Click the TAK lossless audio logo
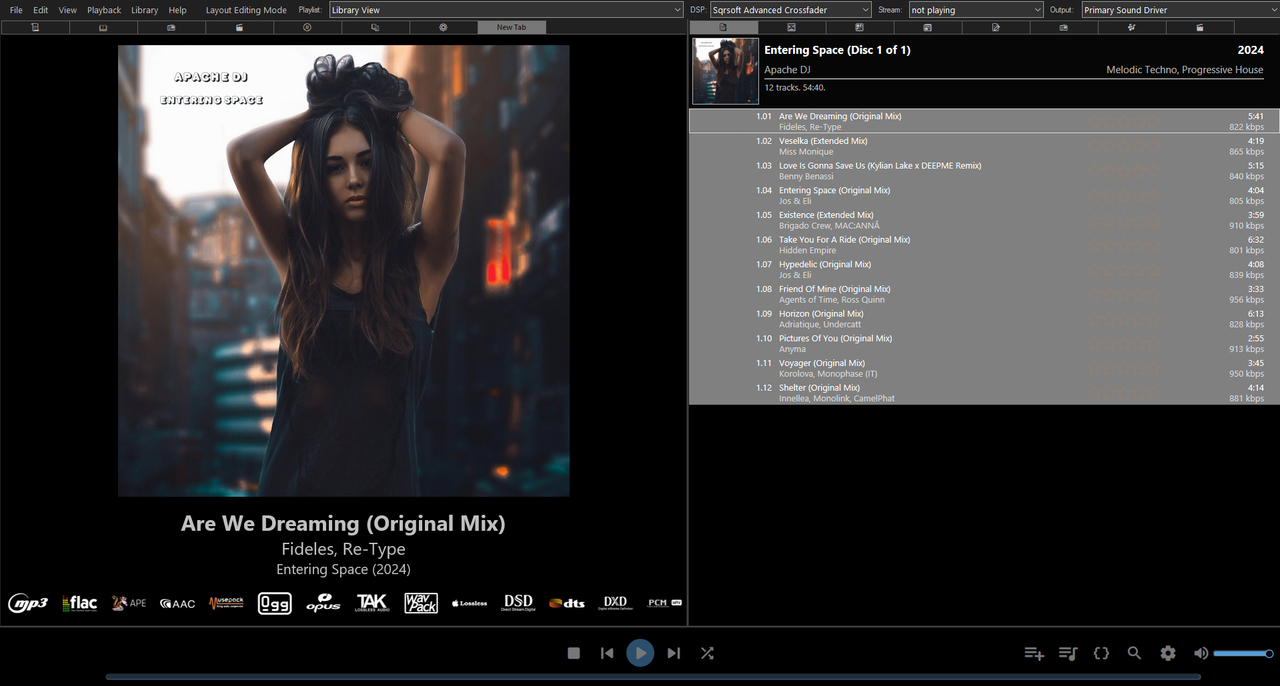The width and height of the screenshot is (1280, 686). pyautogui.click(x=372, y=603)
